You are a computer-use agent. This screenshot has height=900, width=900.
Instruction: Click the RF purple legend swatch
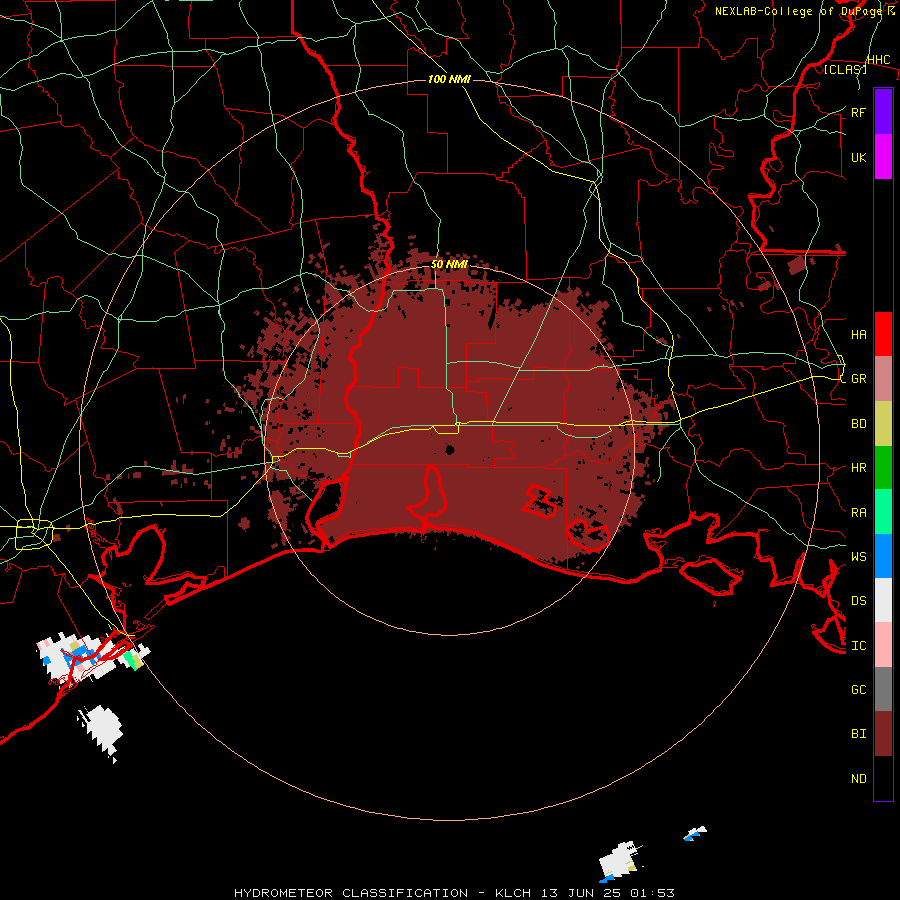(883, 112)
